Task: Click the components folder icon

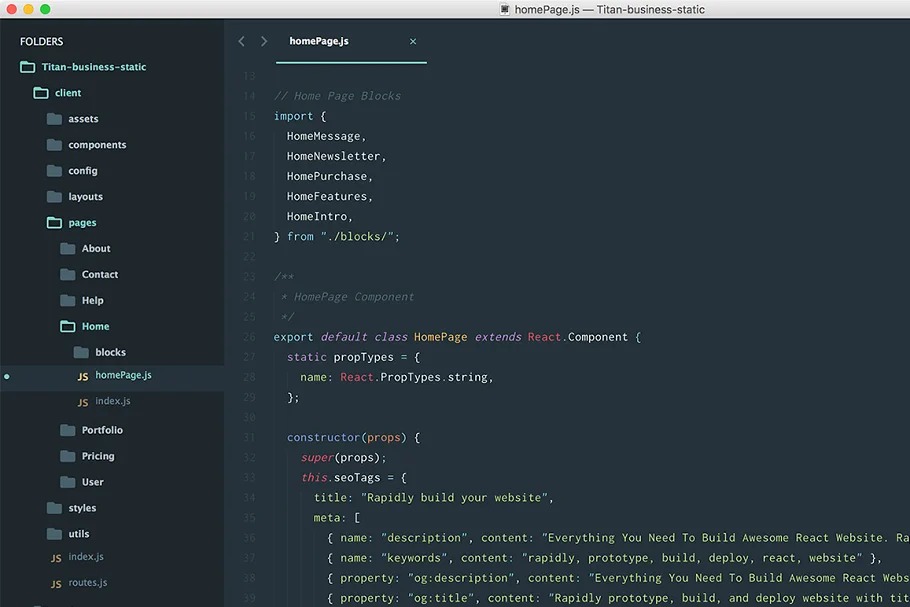Action: tap(54, 145)
